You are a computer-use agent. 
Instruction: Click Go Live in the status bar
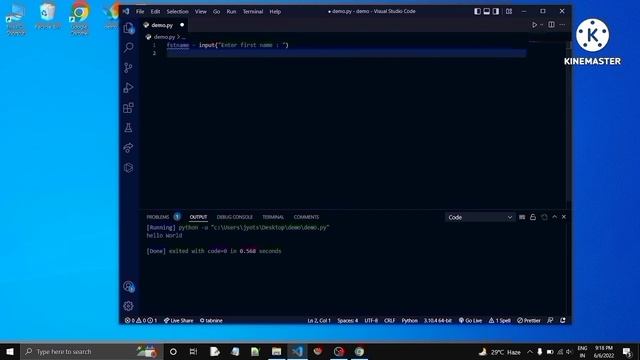pos(470,320)
